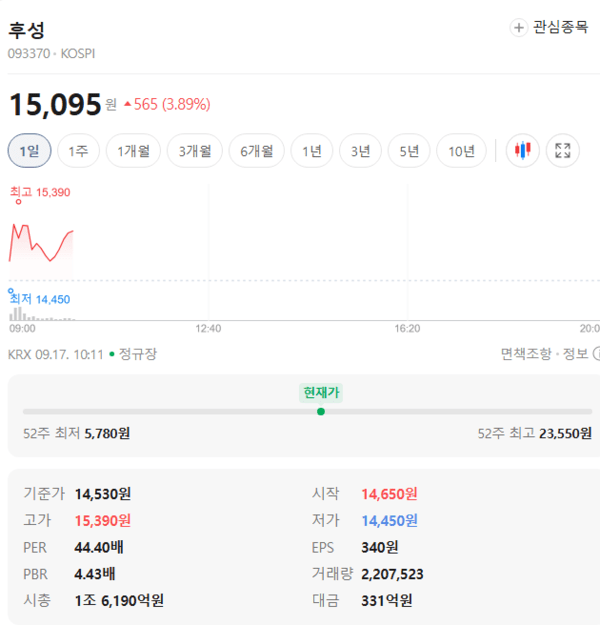
Task: Select the 10년 chart period tab
Action: click(461, 151)
